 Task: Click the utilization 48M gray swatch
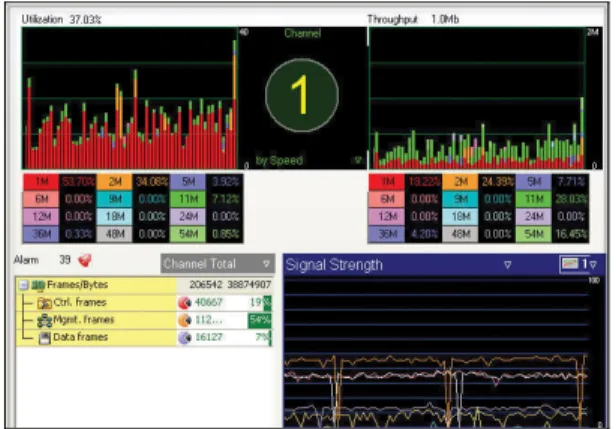click(x=115, y=234)
